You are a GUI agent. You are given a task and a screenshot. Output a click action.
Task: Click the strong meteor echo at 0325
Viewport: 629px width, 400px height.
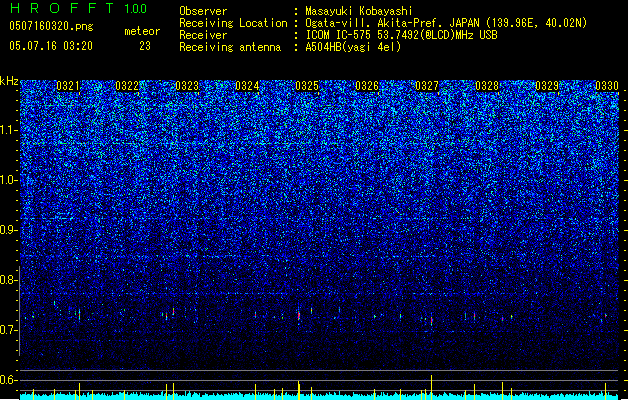coord(299,315)
